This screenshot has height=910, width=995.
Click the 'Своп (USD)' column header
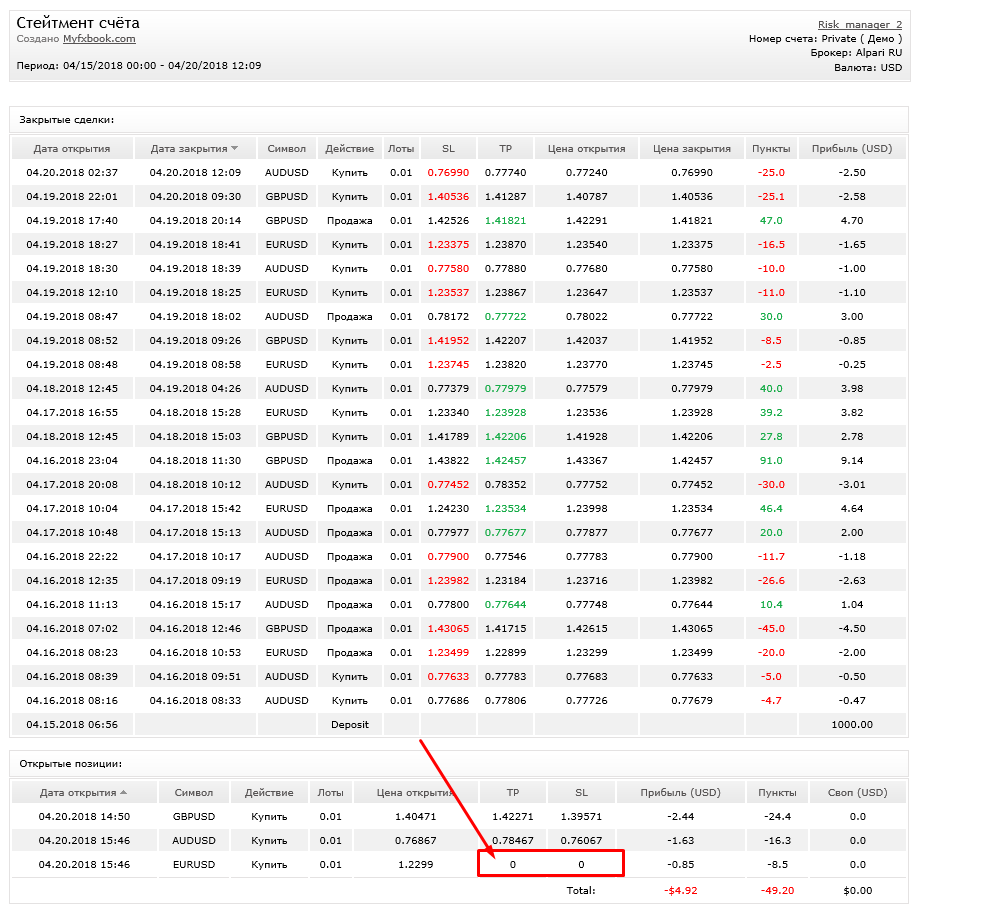point(857,793)
